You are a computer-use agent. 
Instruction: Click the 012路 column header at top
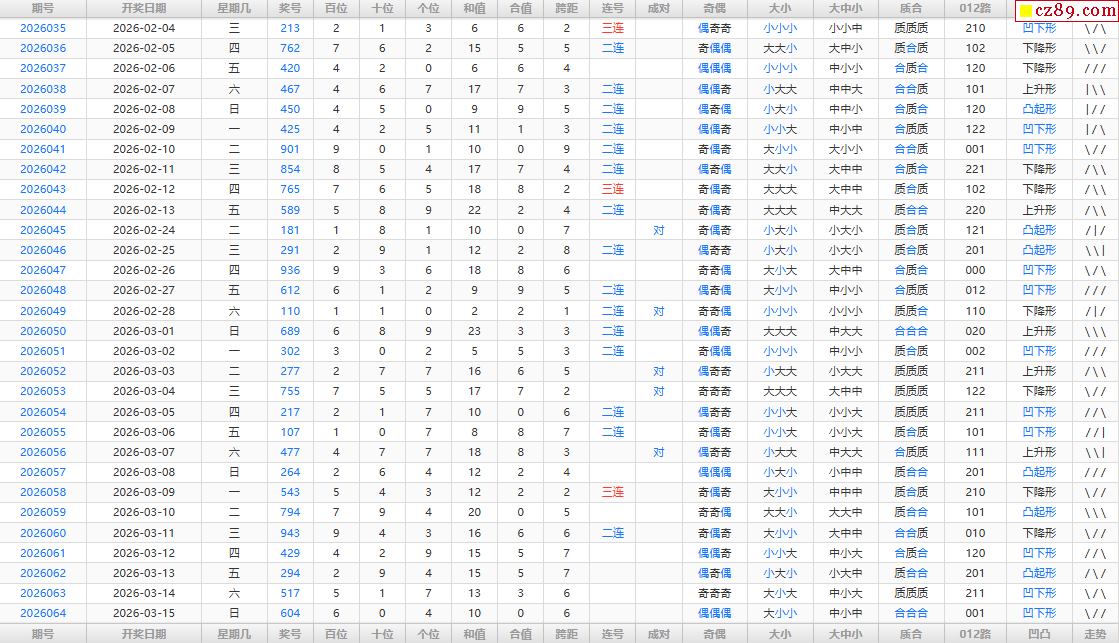click(x=974, y=8)
